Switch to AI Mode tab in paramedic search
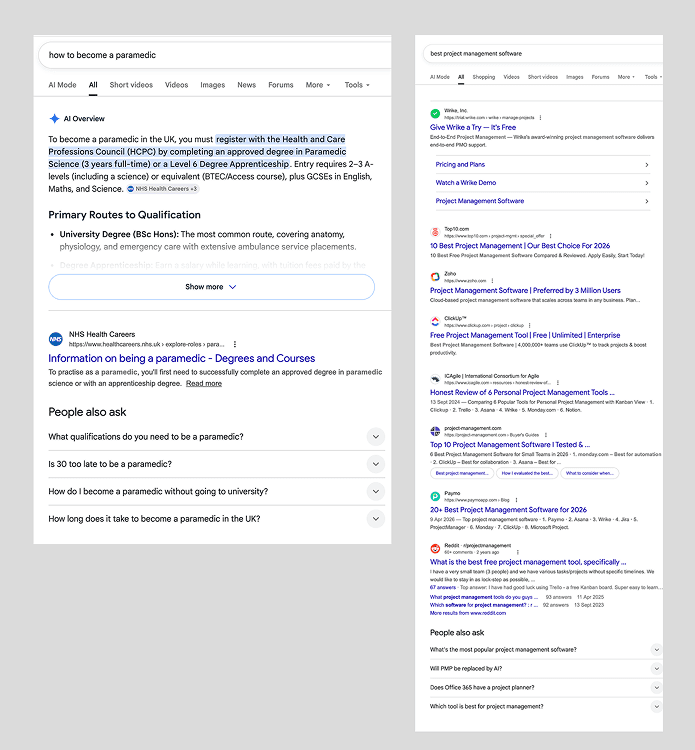This screenshot has width=695, height=750. click(x=62, y=85)
